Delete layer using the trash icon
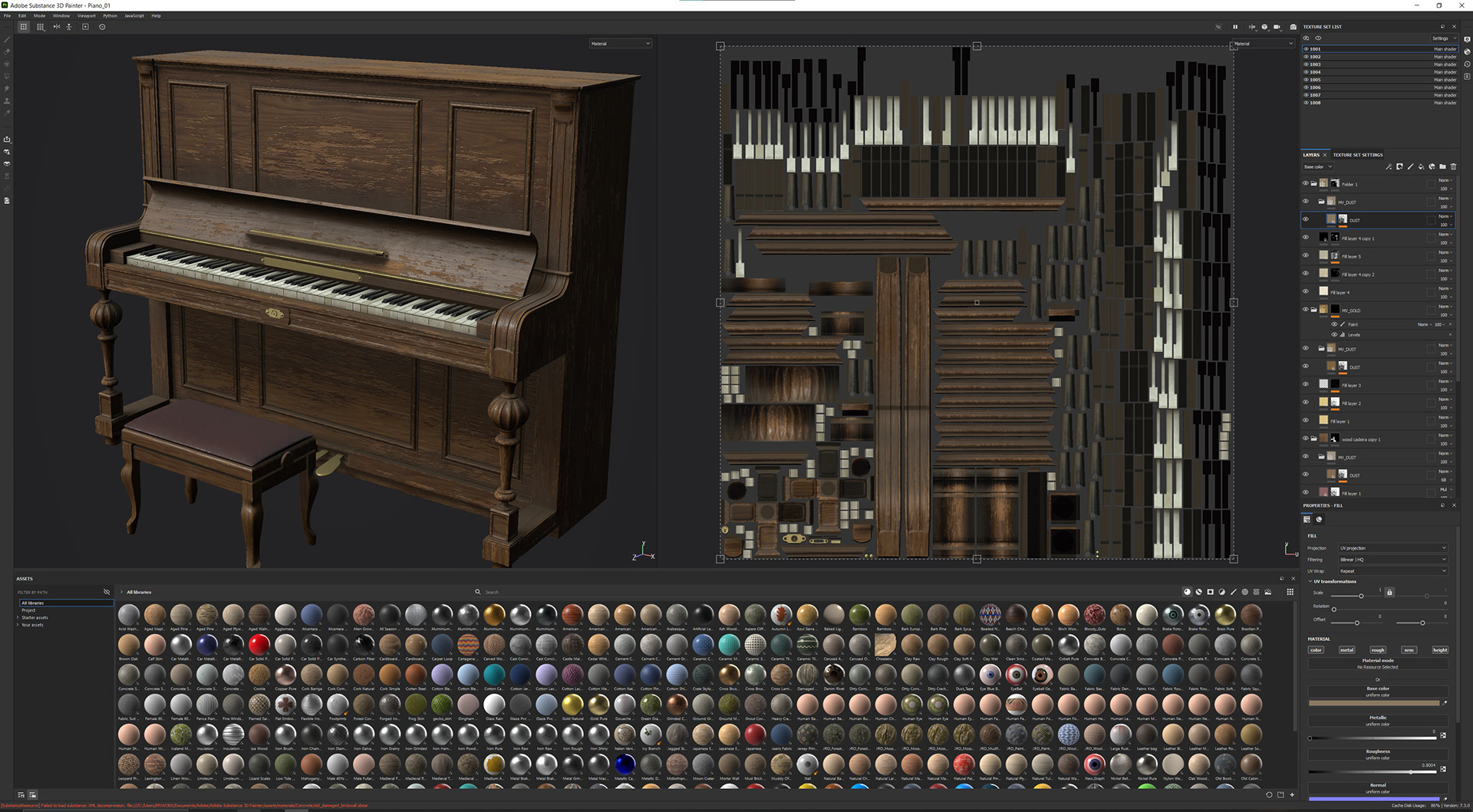Screen dimensions: 1473x812 [1453, 166]
